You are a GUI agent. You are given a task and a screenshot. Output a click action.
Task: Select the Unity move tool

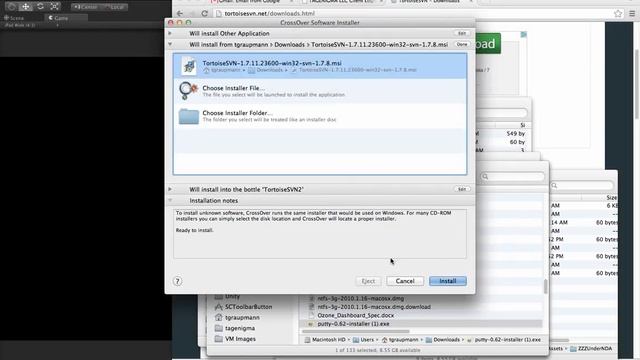tap(25, 7)
